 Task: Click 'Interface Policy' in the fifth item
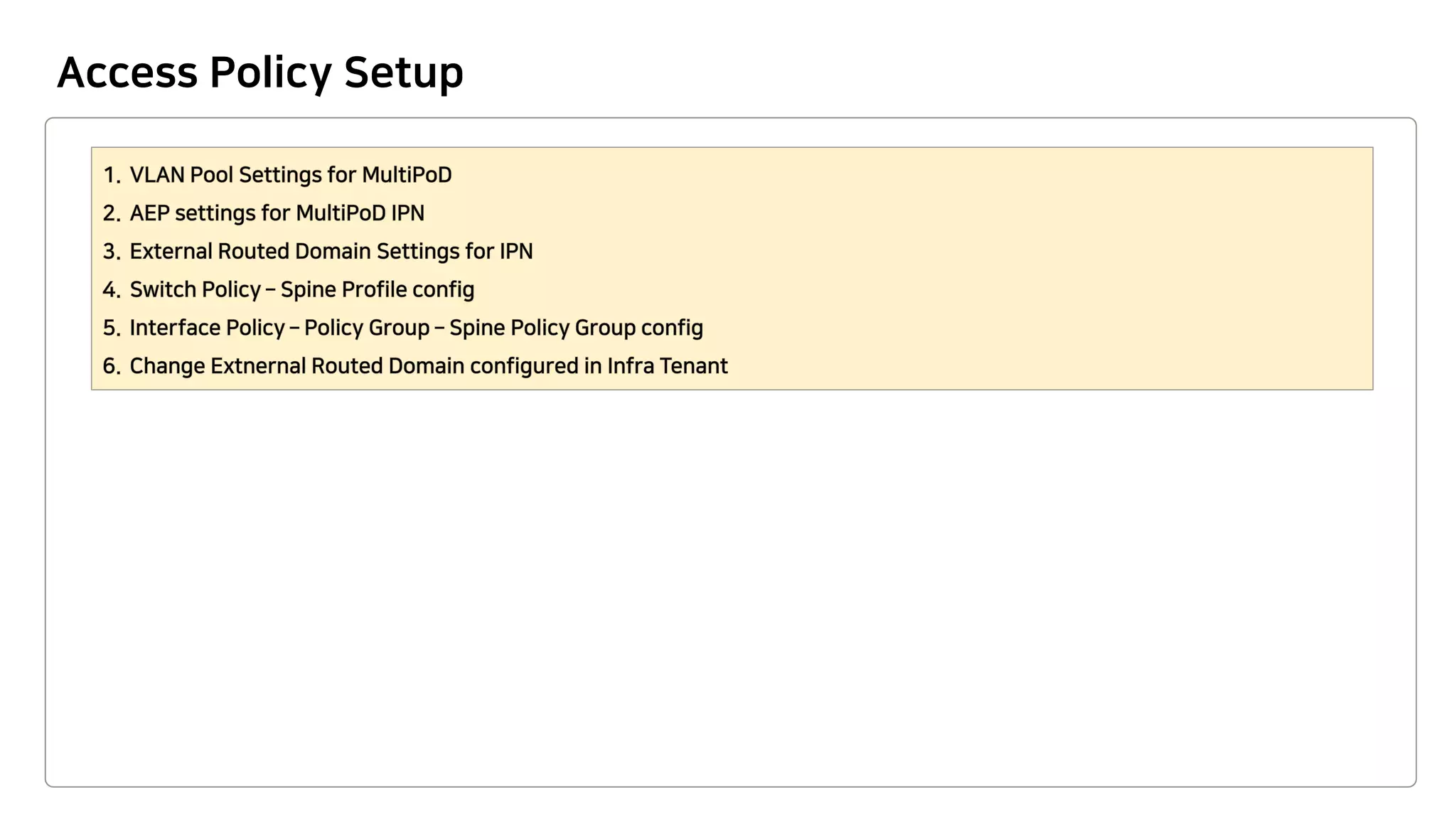[x=207, y=328]
